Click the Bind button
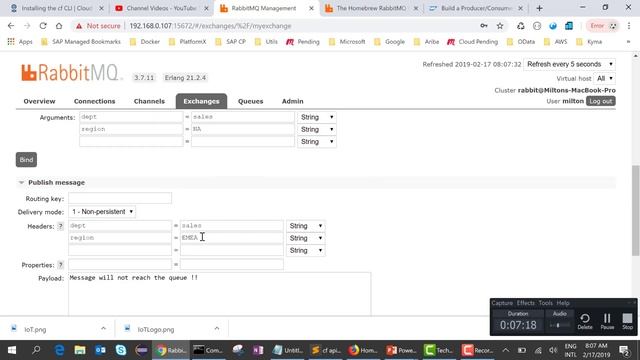This screenshot has height=360, width=640. click(27, 160)
